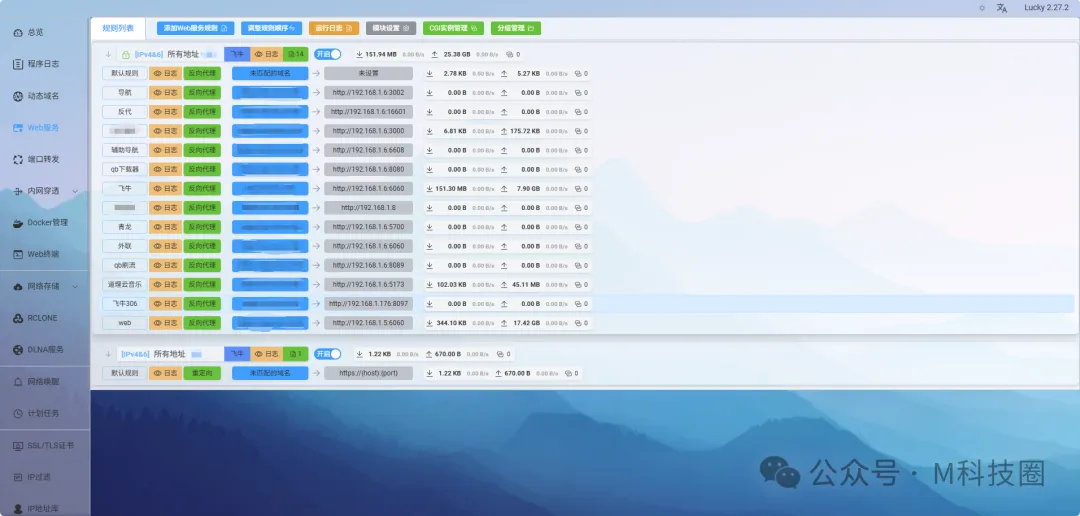Expand 内网穿透 submenu chevron

point(75,191)
